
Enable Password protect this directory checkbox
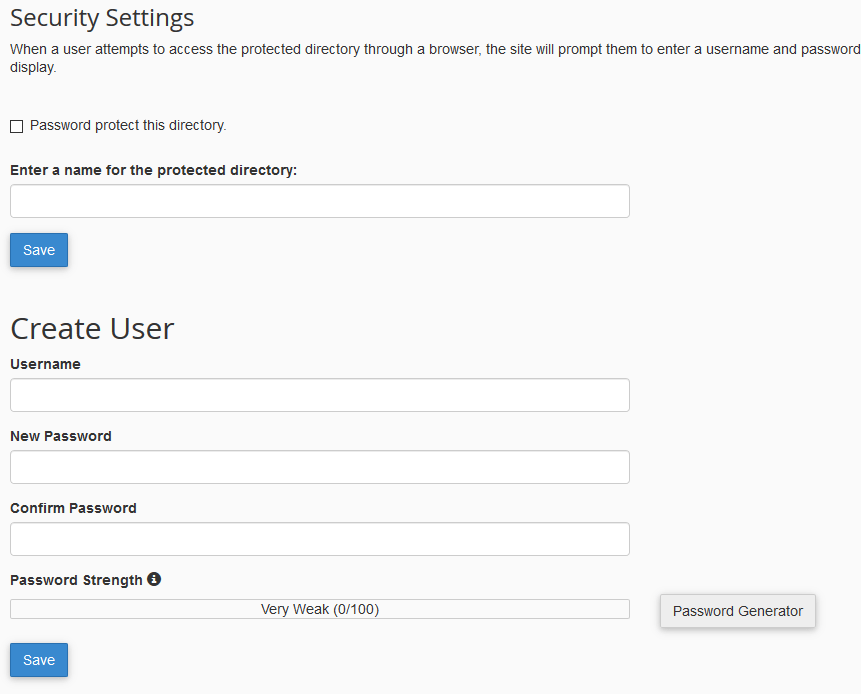16,126
